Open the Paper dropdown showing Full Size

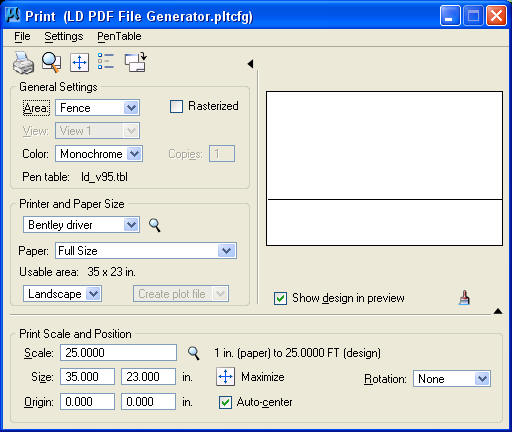(x=146, y=251)
